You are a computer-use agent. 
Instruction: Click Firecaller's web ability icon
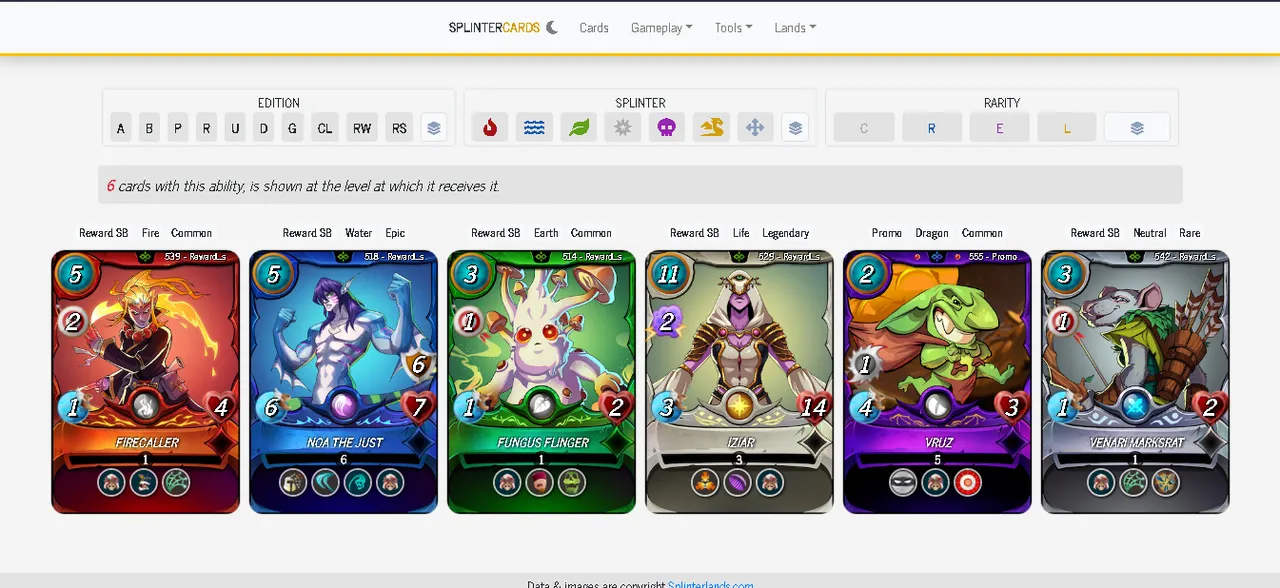click(176, 483)
